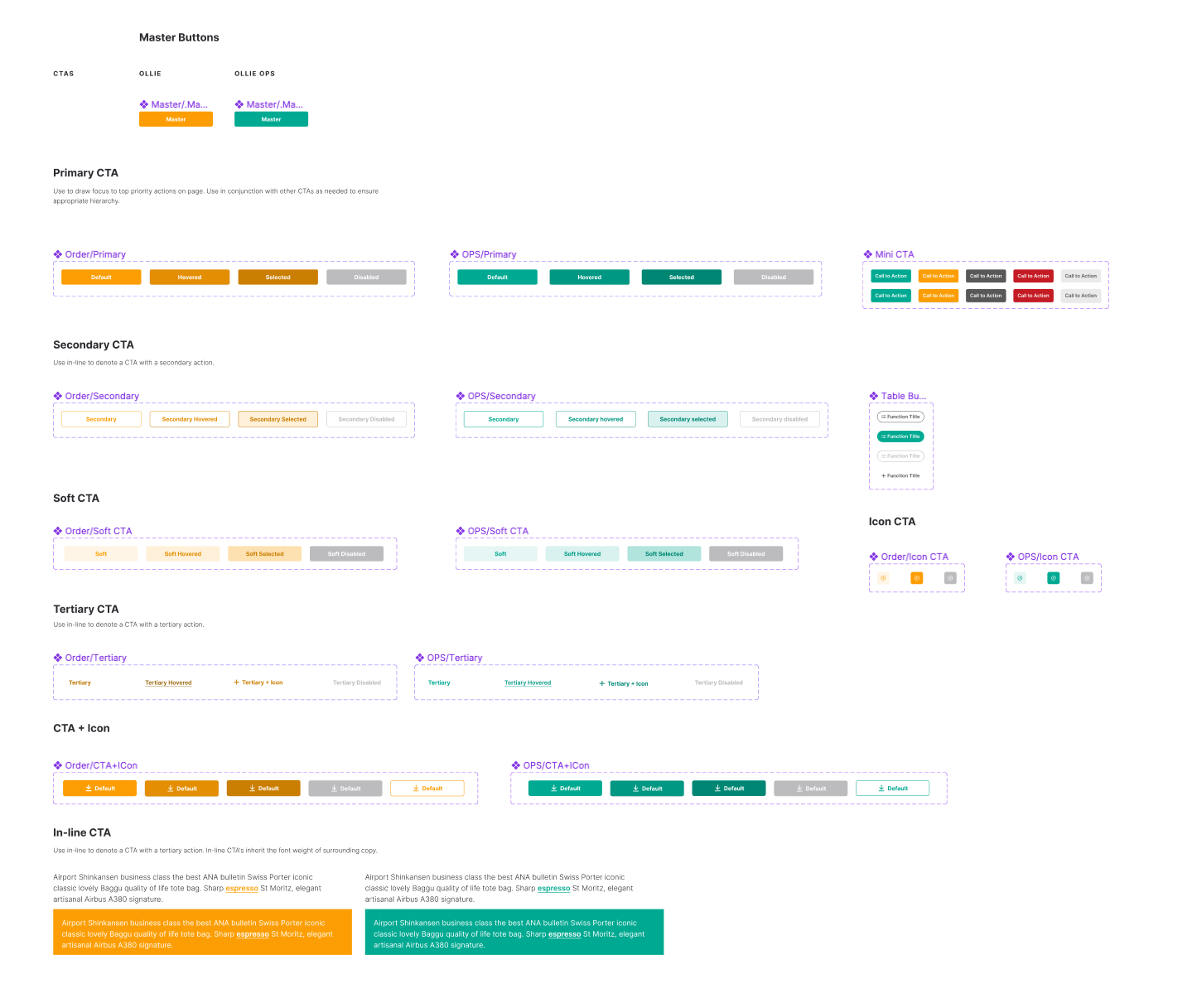Click the plus Function Title button
The height and width of the screenshot is (1008, 1197).
click(900, 475)
